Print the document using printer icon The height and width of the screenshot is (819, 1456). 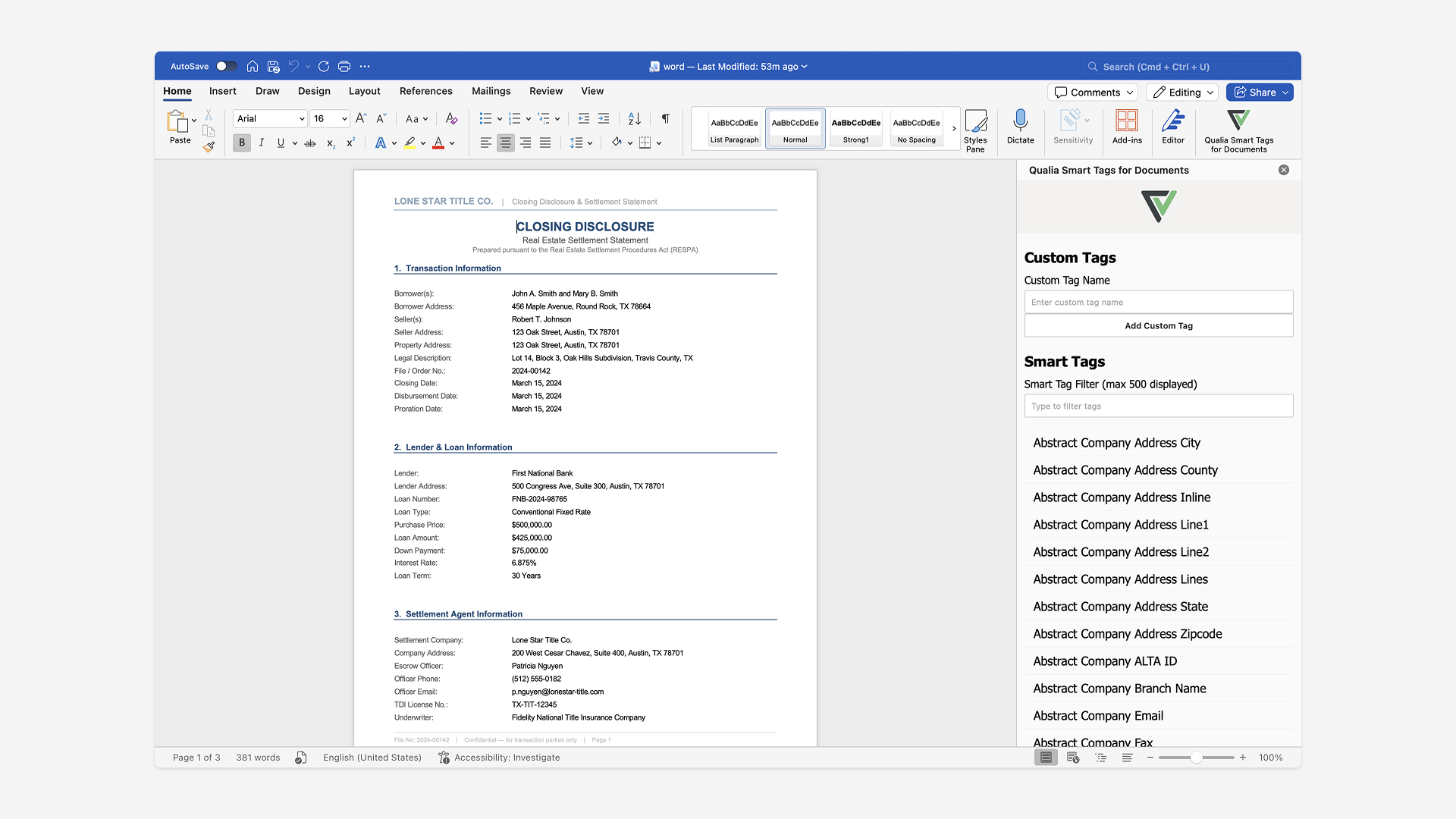344,67
